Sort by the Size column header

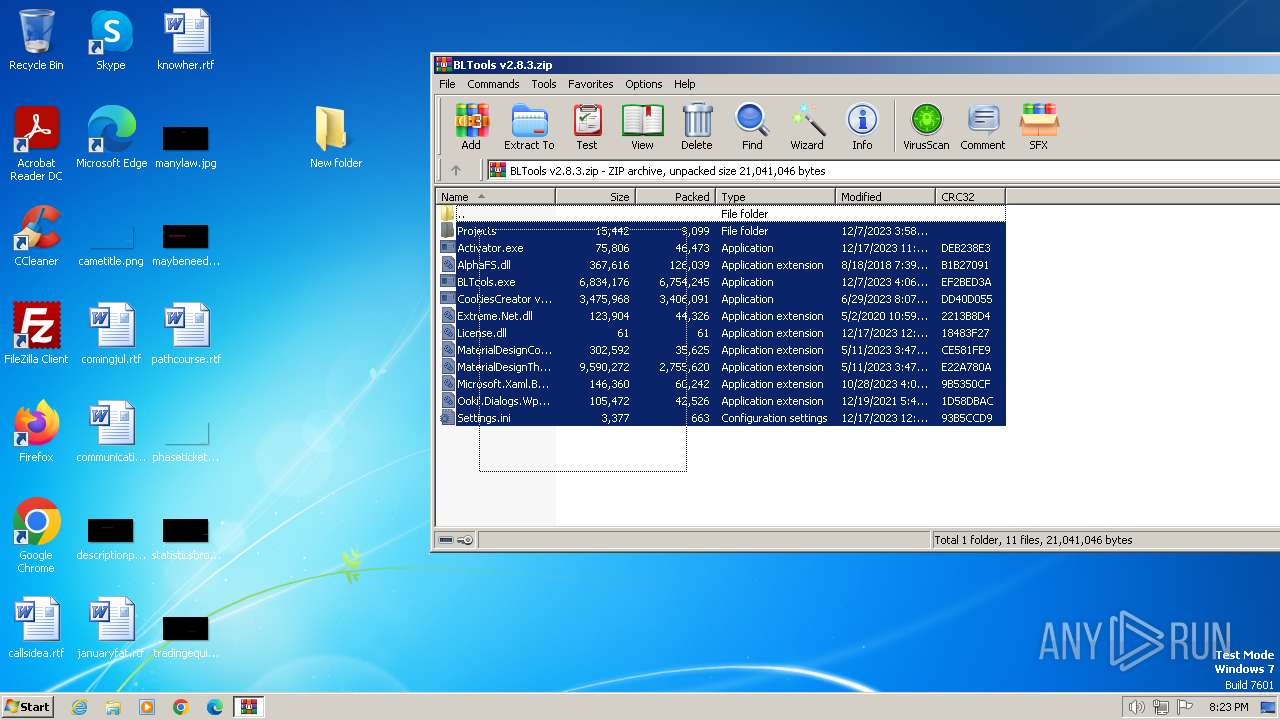pos(595,197)
